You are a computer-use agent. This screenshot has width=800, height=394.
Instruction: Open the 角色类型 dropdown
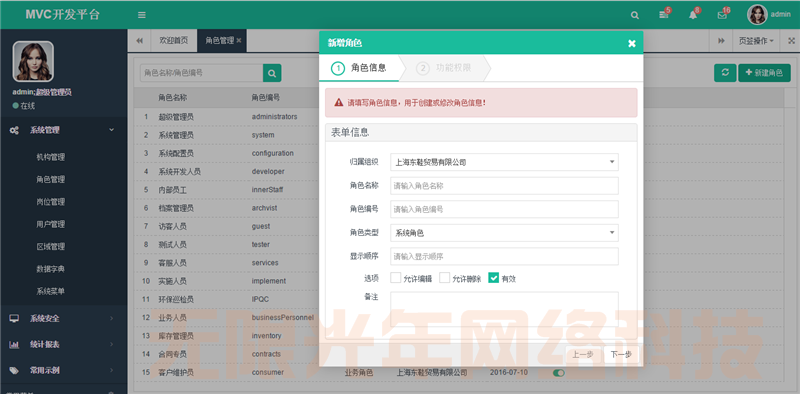tap(504, 233)
